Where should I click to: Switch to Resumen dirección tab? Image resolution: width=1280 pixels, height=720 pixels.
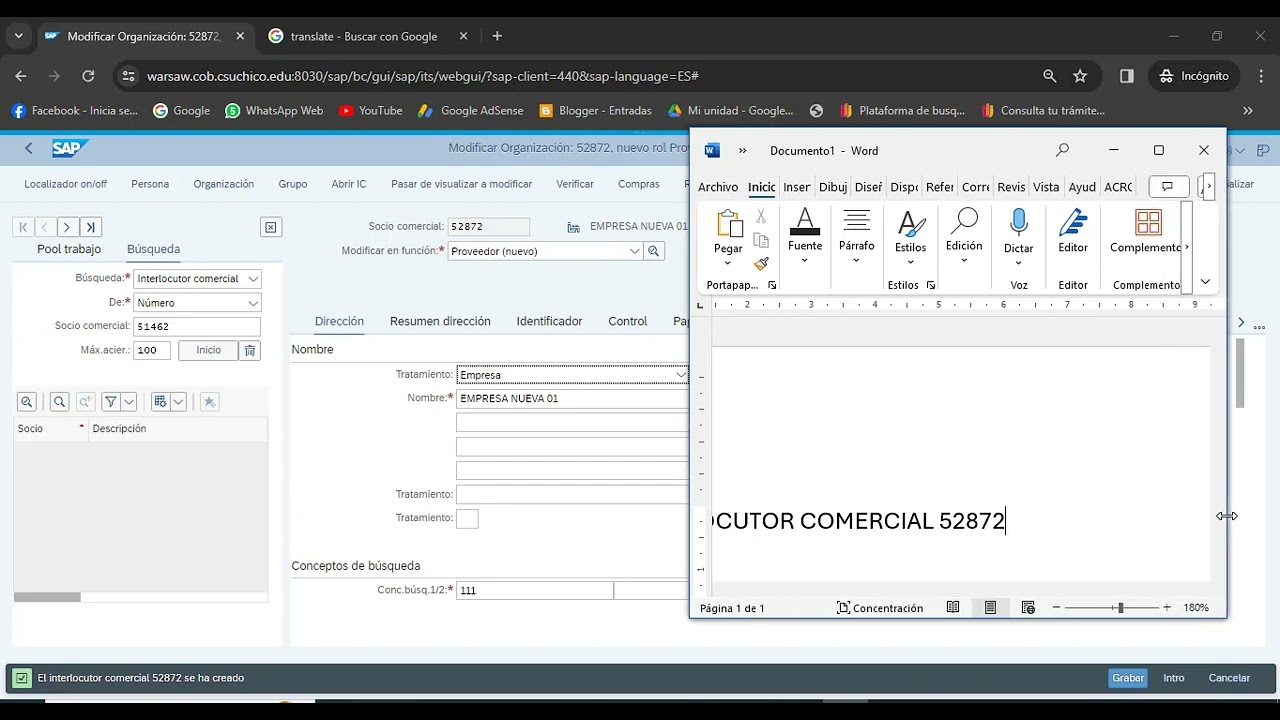pyautogui.click(x=440, y=321)
